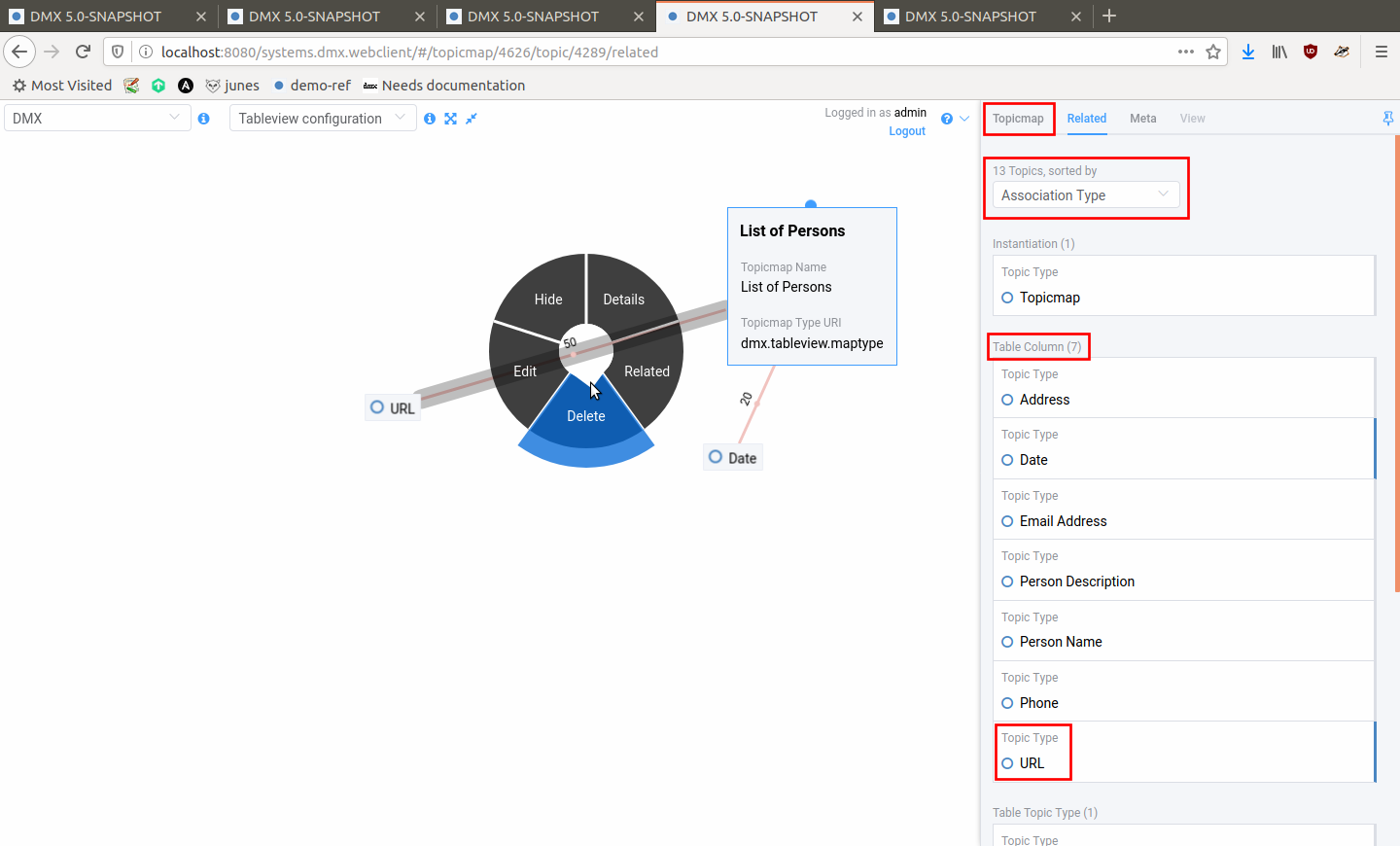Bookmark this page with the star icon
The image size is (1400, 846).
pyautogui.click(x=1213, y=53)
